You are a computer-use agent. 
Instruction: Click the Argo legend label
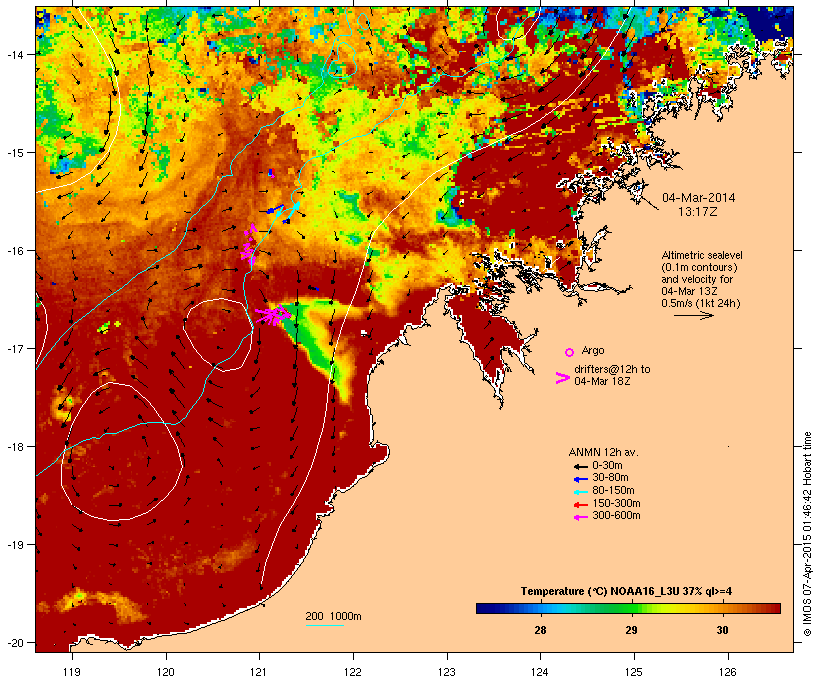(593, 350)
